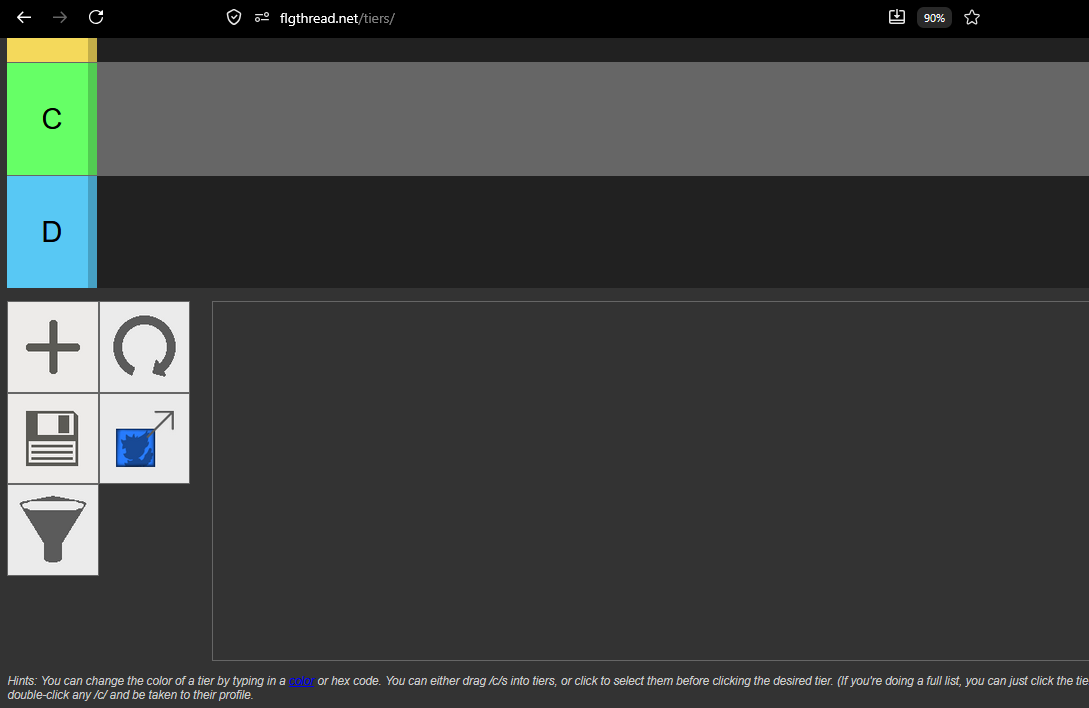Screen dimensions: 1089x708
Task: Click the C tier's gray row area
Action: click(x=593, y=119)
